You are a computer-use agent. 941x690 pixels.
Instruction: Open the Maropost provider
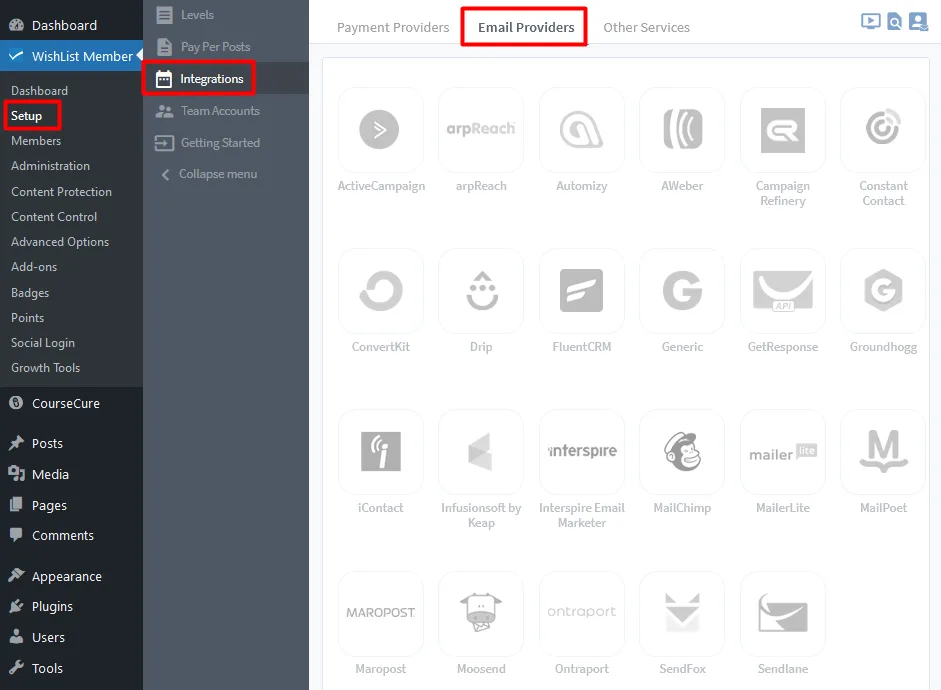click(380, 613)
